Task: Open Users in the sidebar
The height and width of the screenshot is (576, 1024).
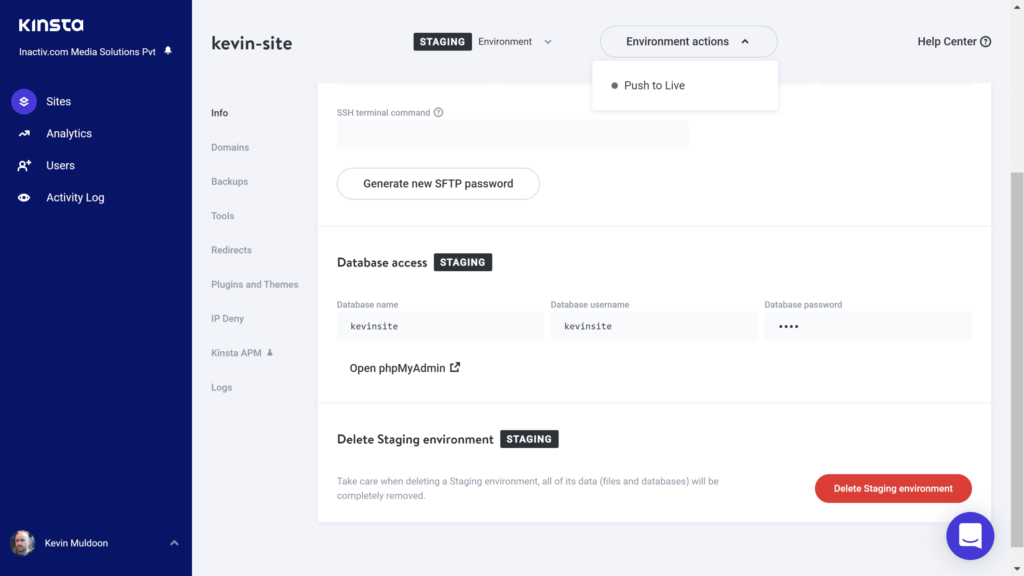Action: [x=60, y=166]
